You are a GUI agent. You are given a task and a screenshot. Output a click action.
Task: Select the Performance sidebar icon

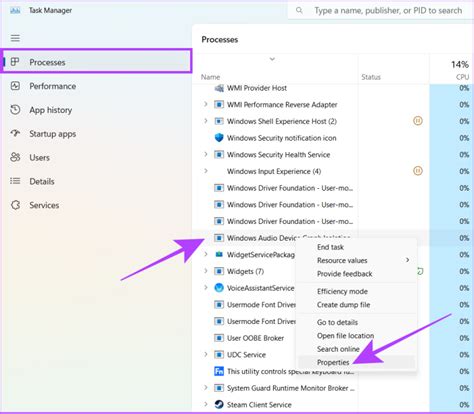pyautogui.click(x=15, y=86)
